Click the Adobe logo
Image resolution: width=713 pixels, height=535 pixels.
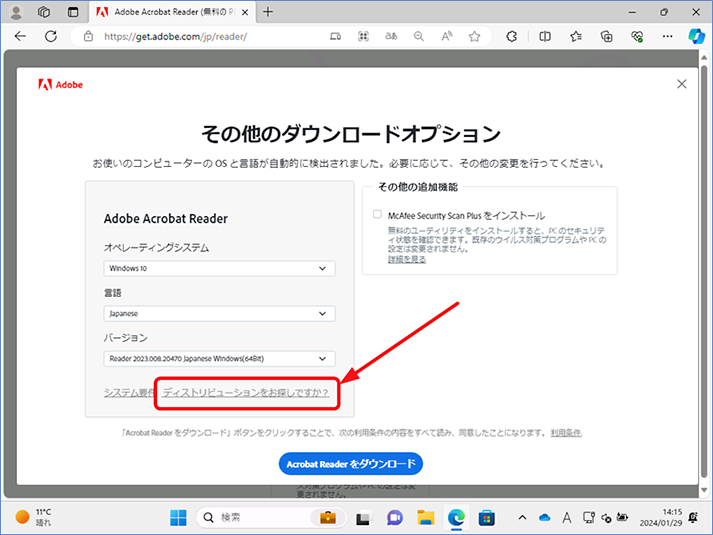pyautogui.click(x=60, y=85)
